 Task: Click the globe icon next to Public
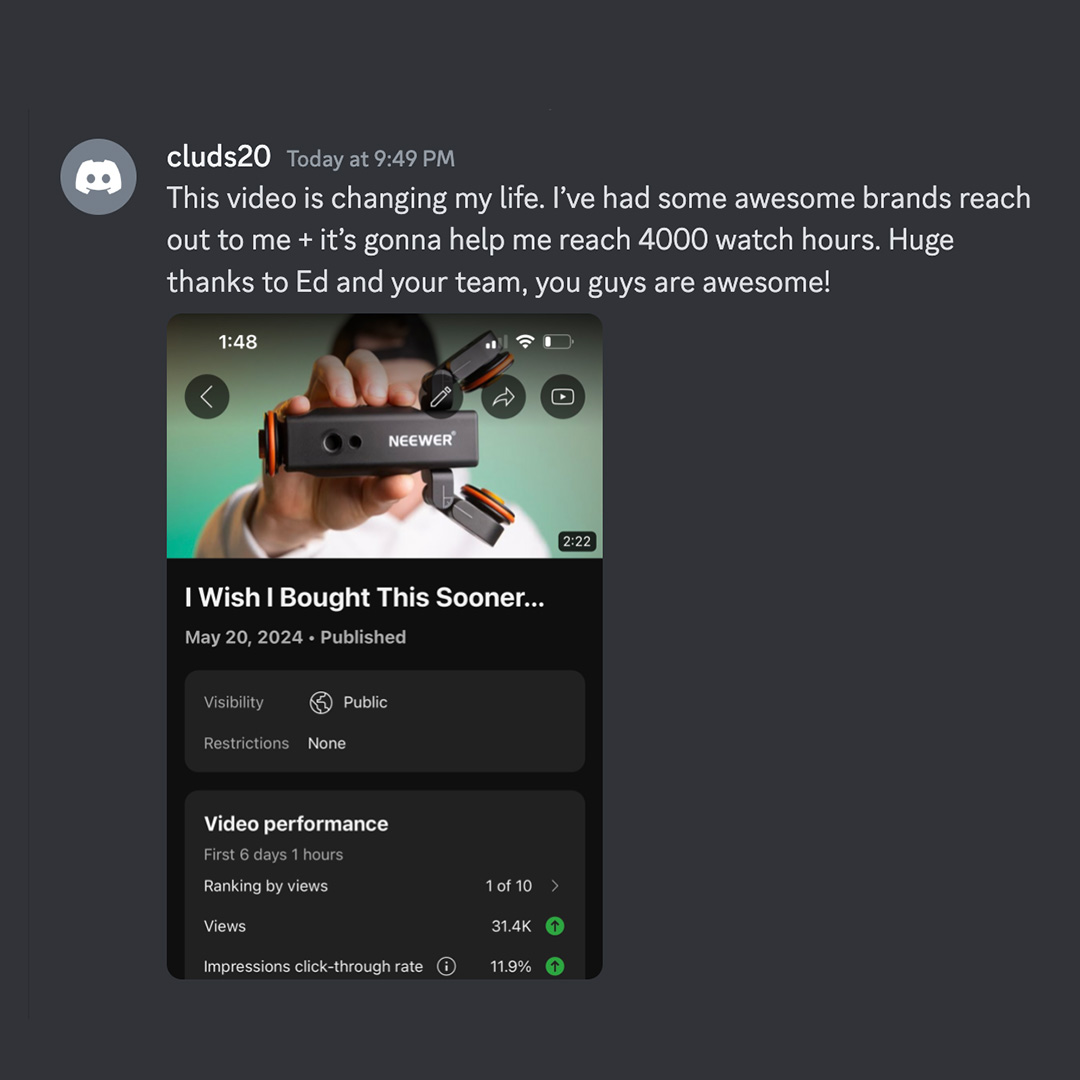click(321, 703)
